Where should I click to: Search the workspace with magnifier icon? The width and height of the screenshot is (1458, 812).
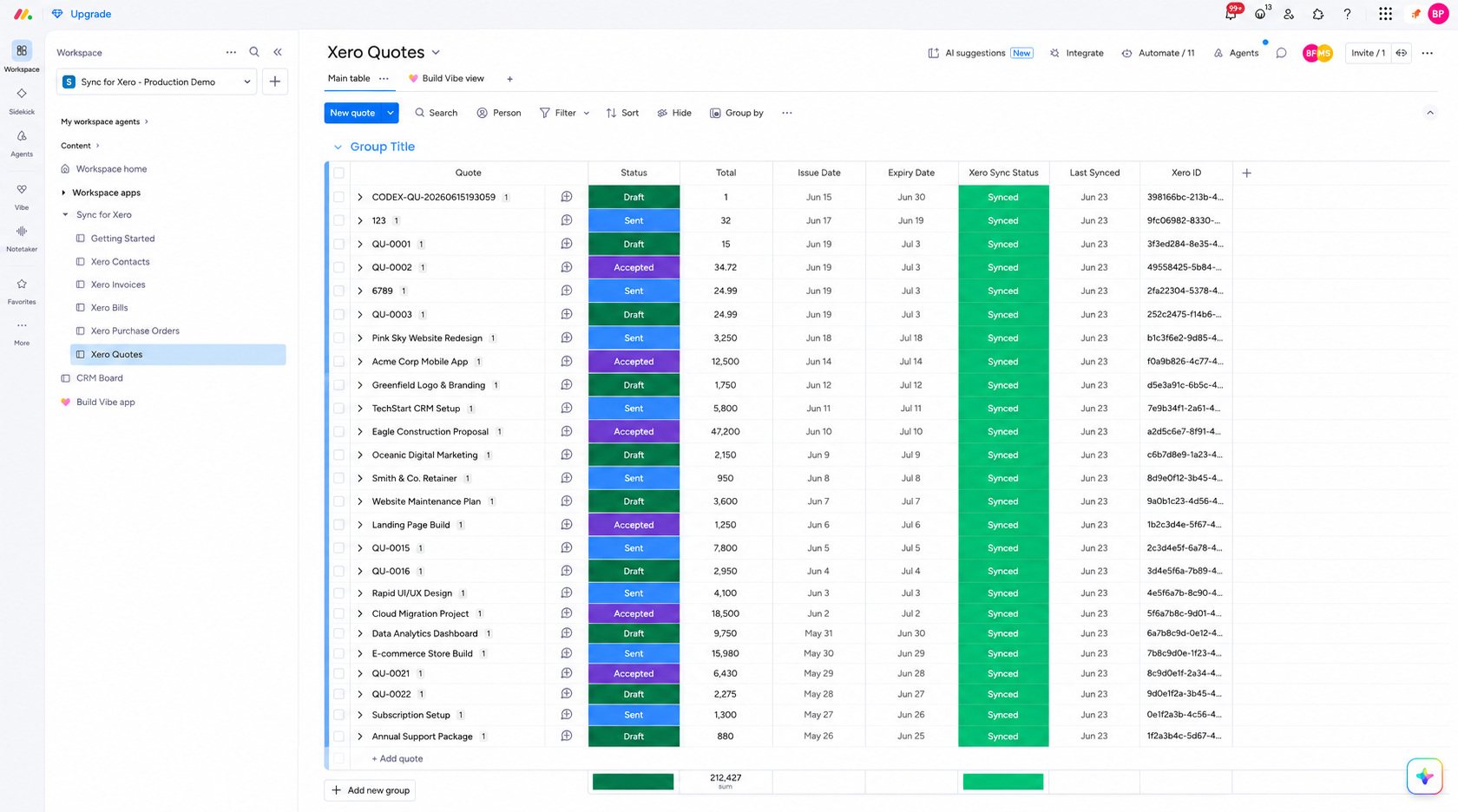[254, 52]
